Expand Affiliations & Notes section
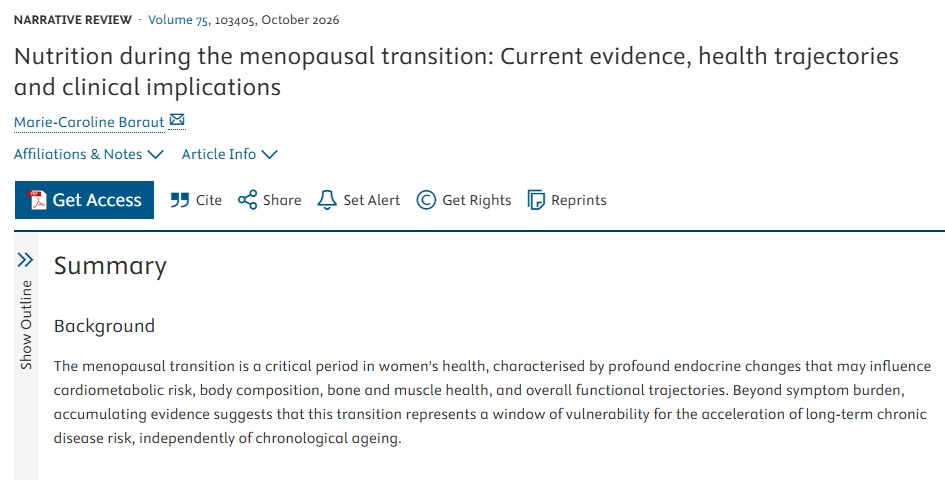Image resolution: width=945 pixels, height=480 pixels. point(89,154)
